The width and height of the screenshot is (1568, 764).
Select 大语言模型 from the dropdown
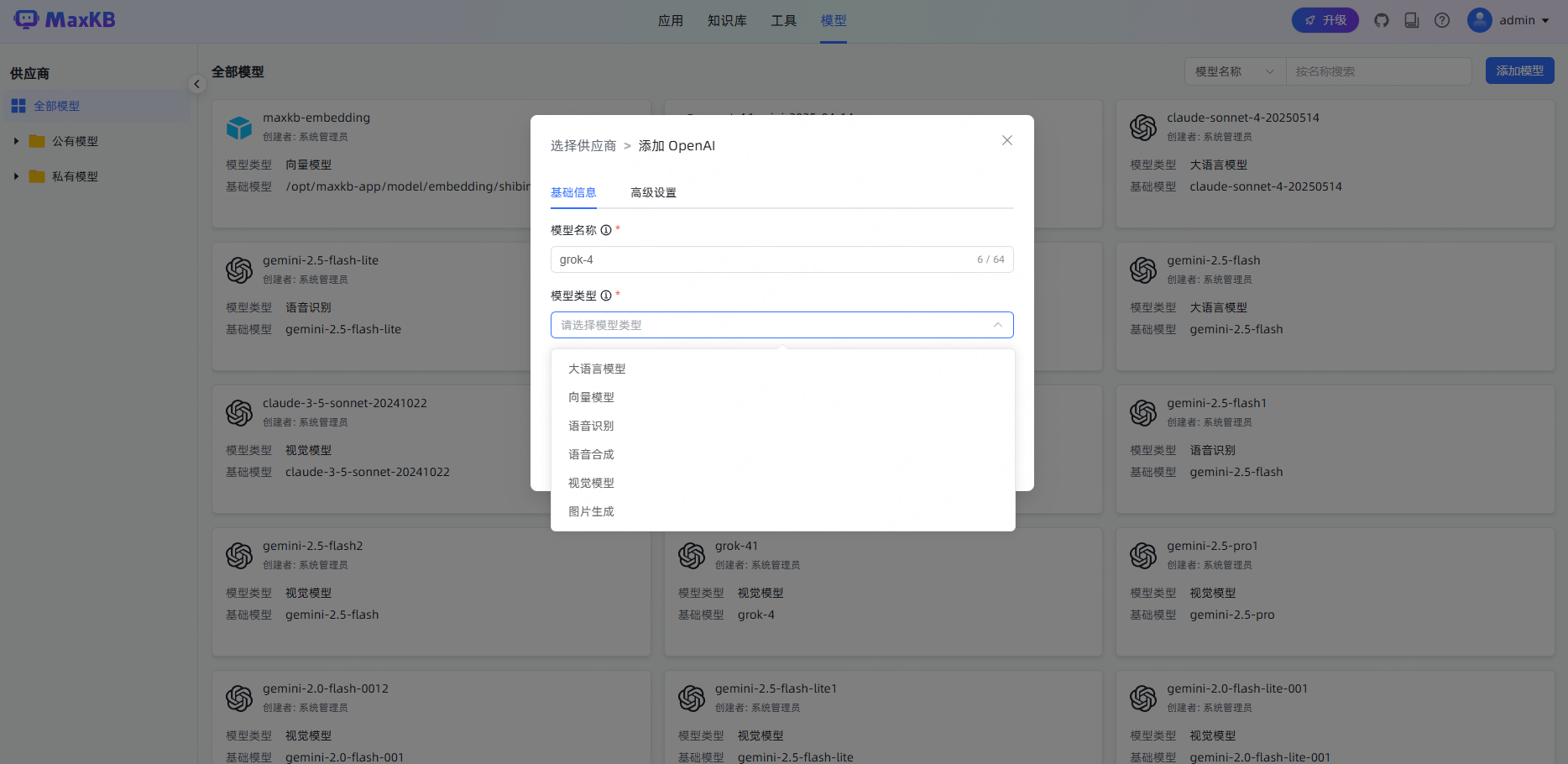click(x=783, y=369)
